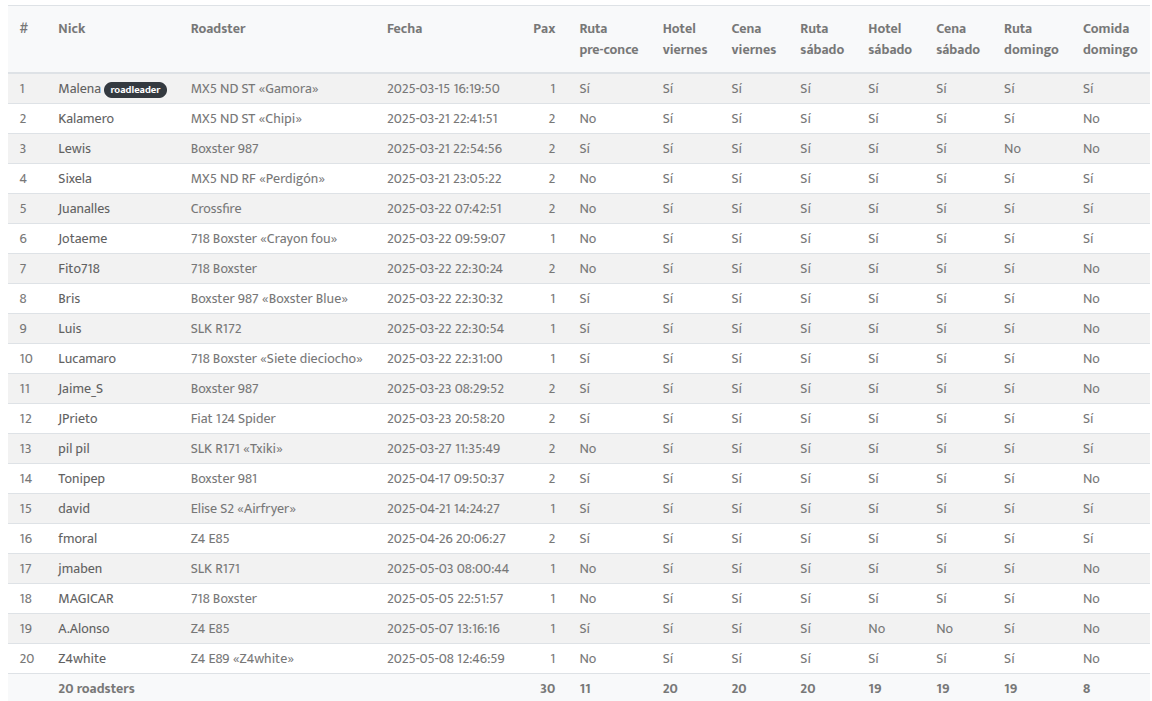Click A.Alonso's Hotel sábado No value
Viewport: 1152px width, 701px height.
pyautogui.click(x=876, y=629)
